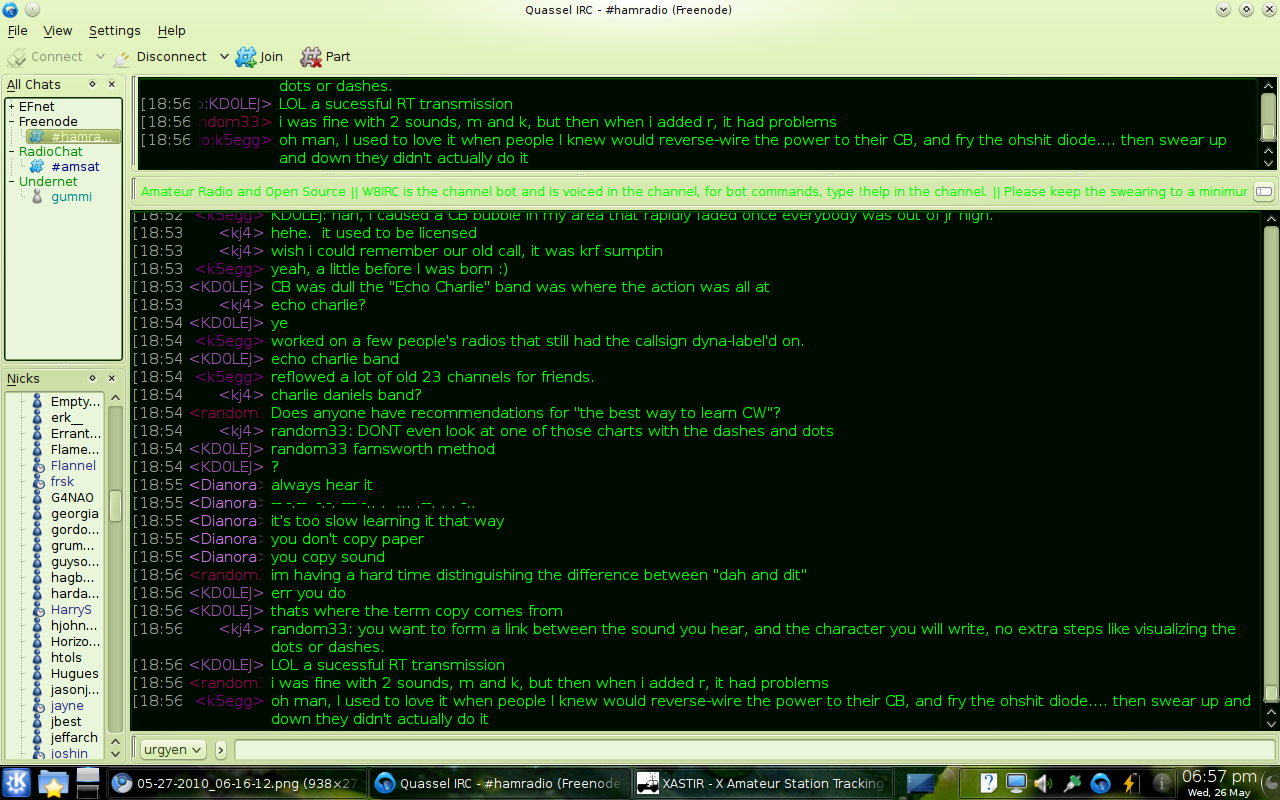The image size is (1280, 800).
Task: Select nick jeffarch in the list
Action: (74, 738)
